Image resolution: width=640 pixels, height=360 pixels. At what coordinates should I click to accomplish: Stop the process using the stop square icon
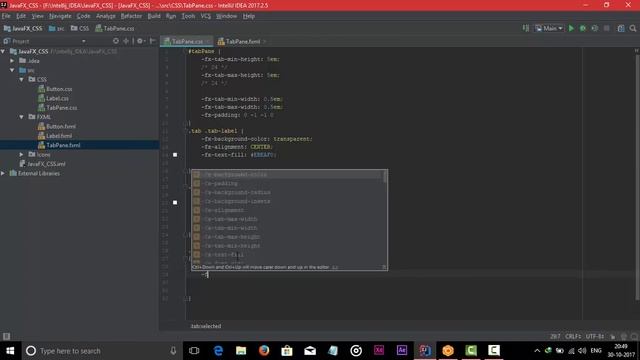click(x=607, y=28)
